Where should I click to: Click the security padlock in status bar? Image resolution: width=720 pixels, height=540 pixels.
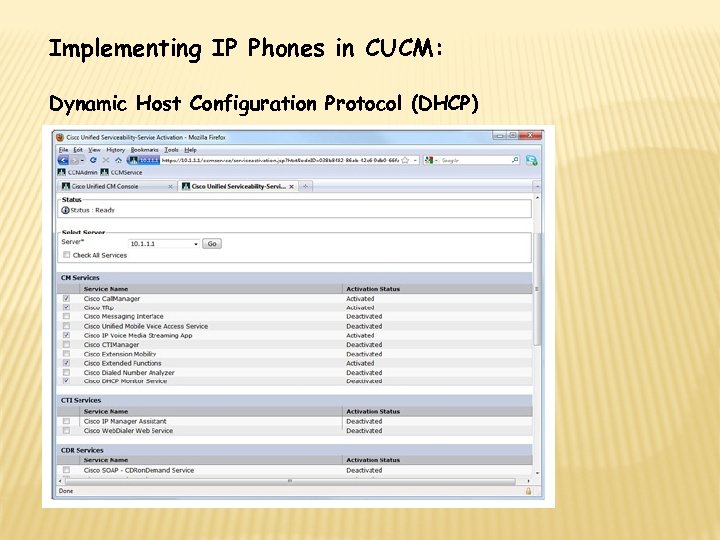528,491
